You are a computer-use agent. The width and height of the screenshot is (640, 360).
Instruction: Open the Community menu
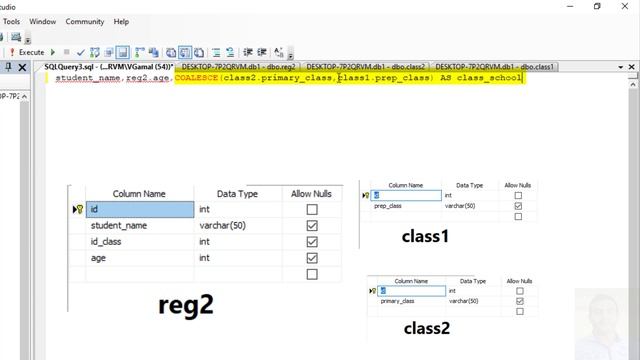pyautogui.click(x=85, y=22)
